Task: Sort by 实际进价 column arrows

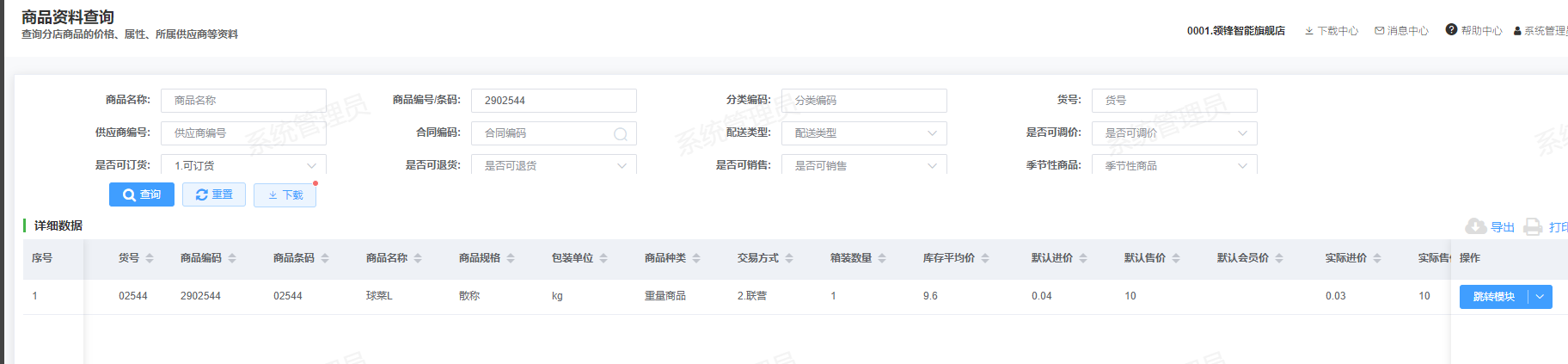Action: coord(1377,258)
